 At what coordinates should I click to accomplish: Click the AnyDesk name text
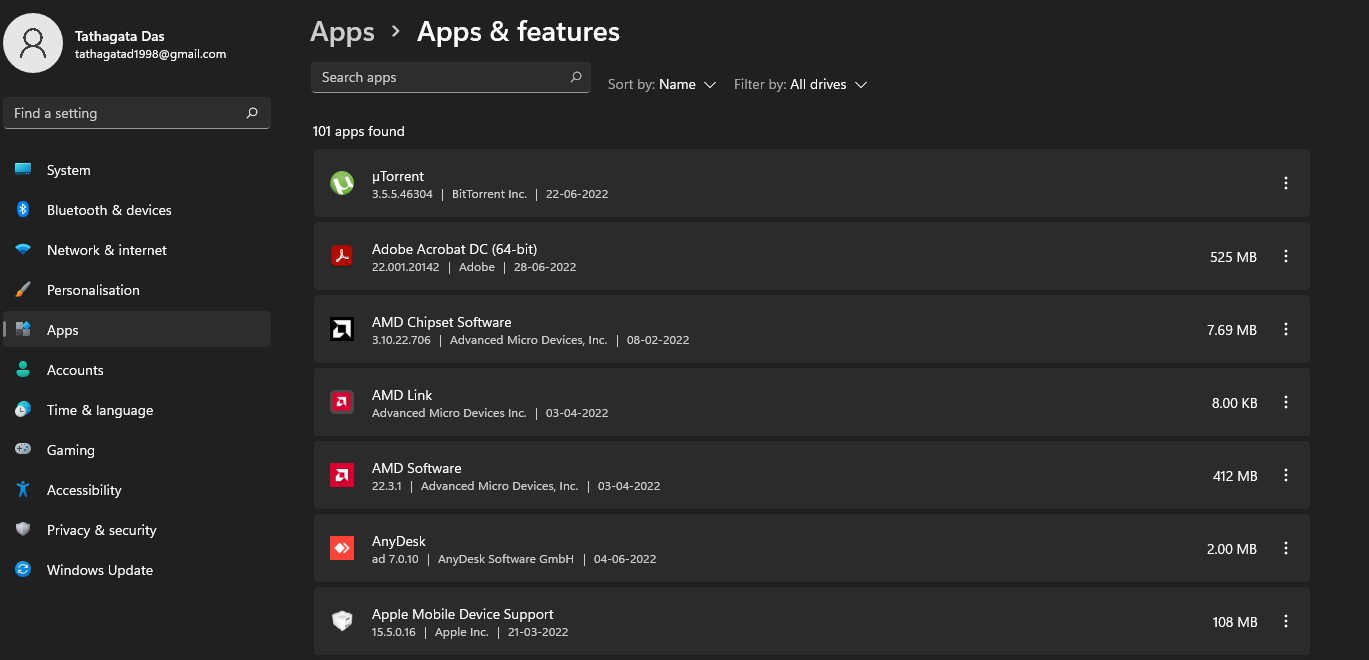point(399,541)
